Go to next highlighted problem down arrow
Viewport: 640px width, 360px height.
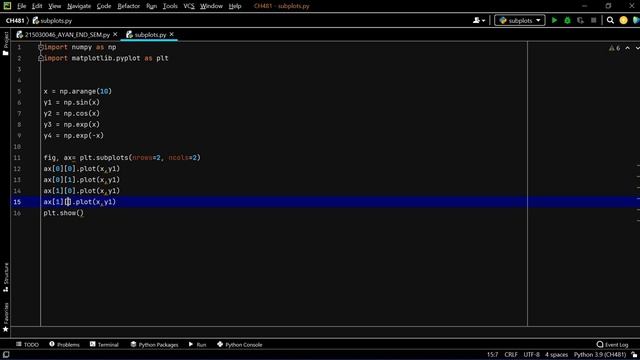(x=637, y=48)
